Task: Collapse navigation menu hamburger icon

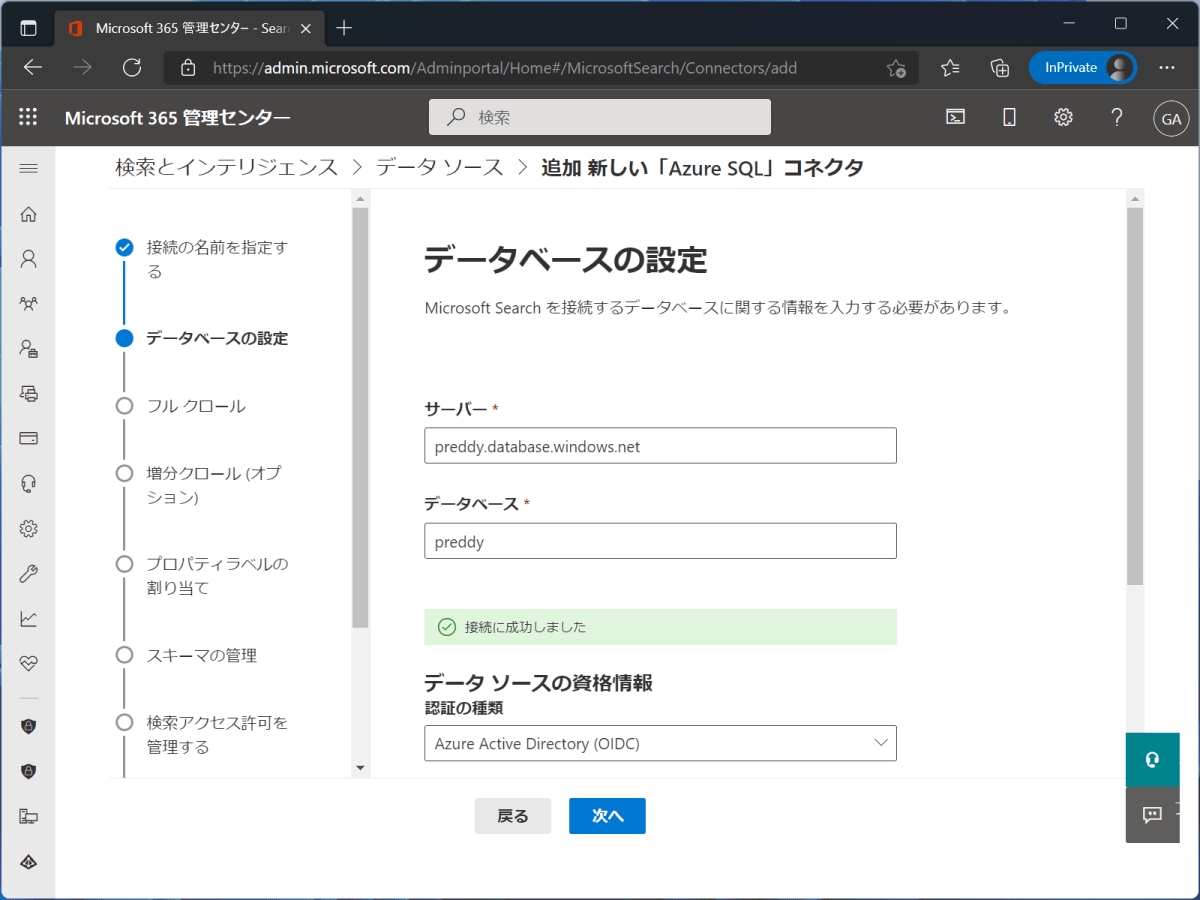Action: [x=28, y=168]
